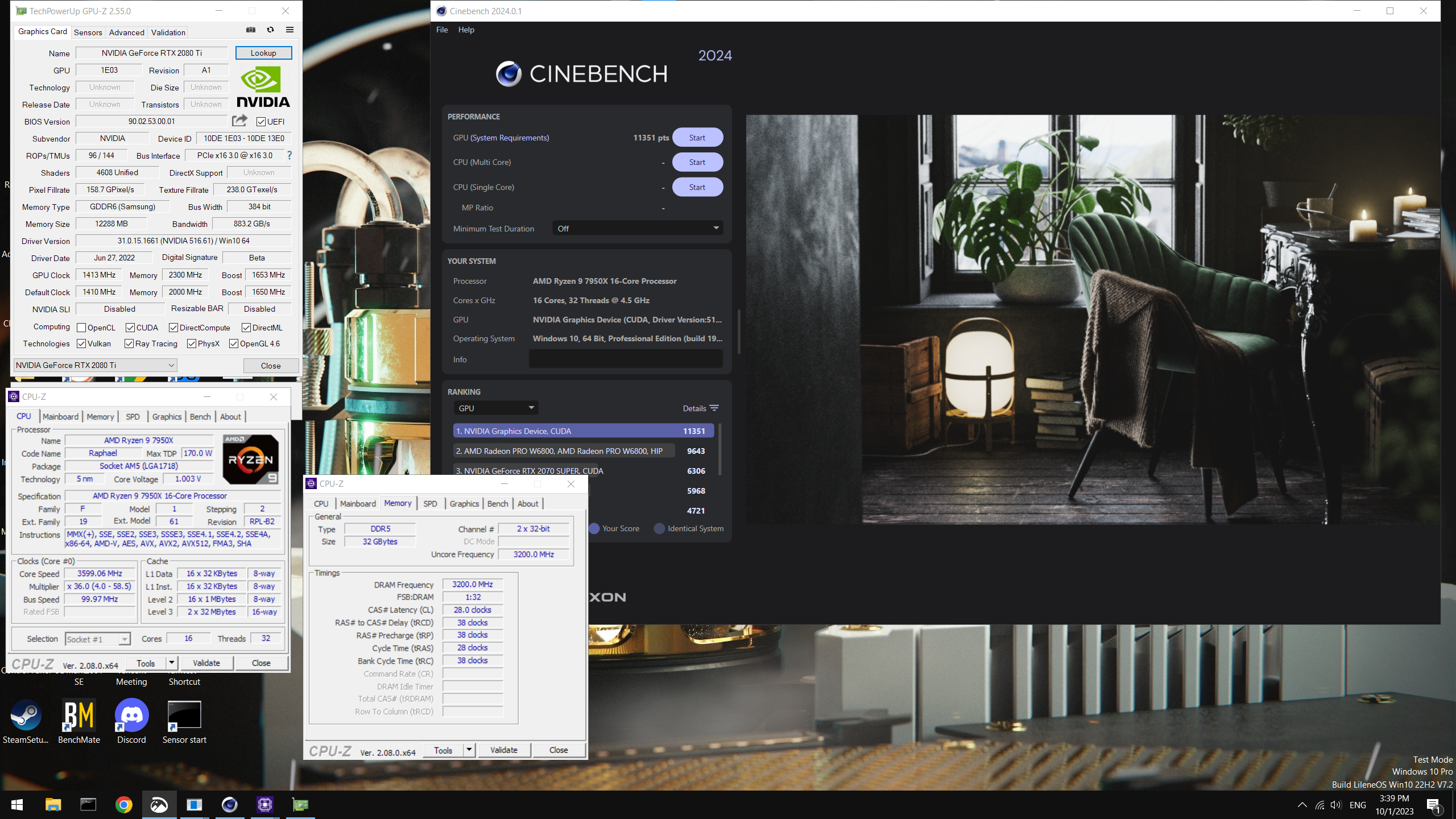The width and height of the screenshot is (1456, 819).
Task: Open the Cinebench Help menu
Action: pos(466,30)
